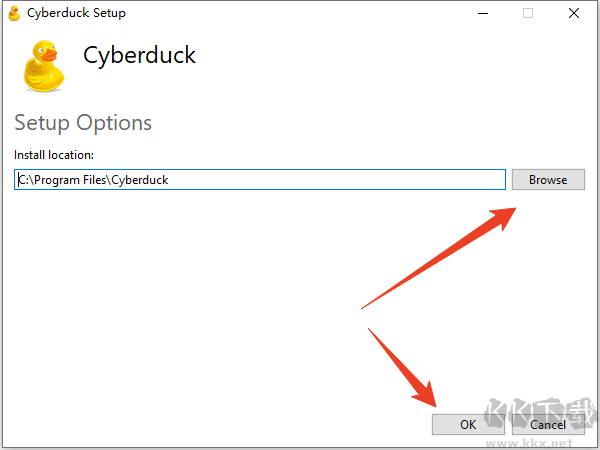Confirm installation with the OK button
This screenshot has width=600, height=450.
pos(468,425)
